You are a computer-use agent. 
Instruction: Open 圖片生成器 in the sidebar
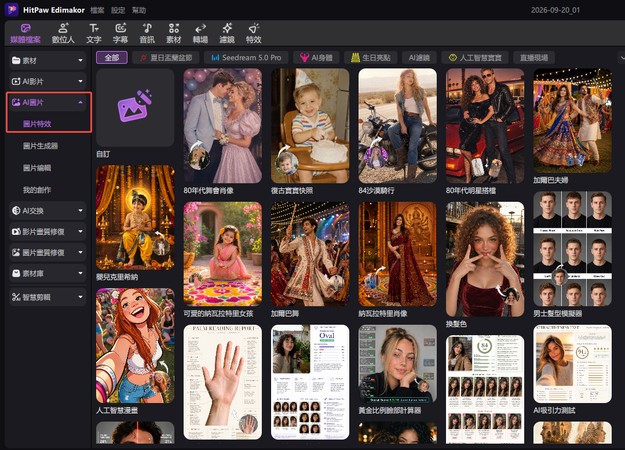click(x=40, y=146)
